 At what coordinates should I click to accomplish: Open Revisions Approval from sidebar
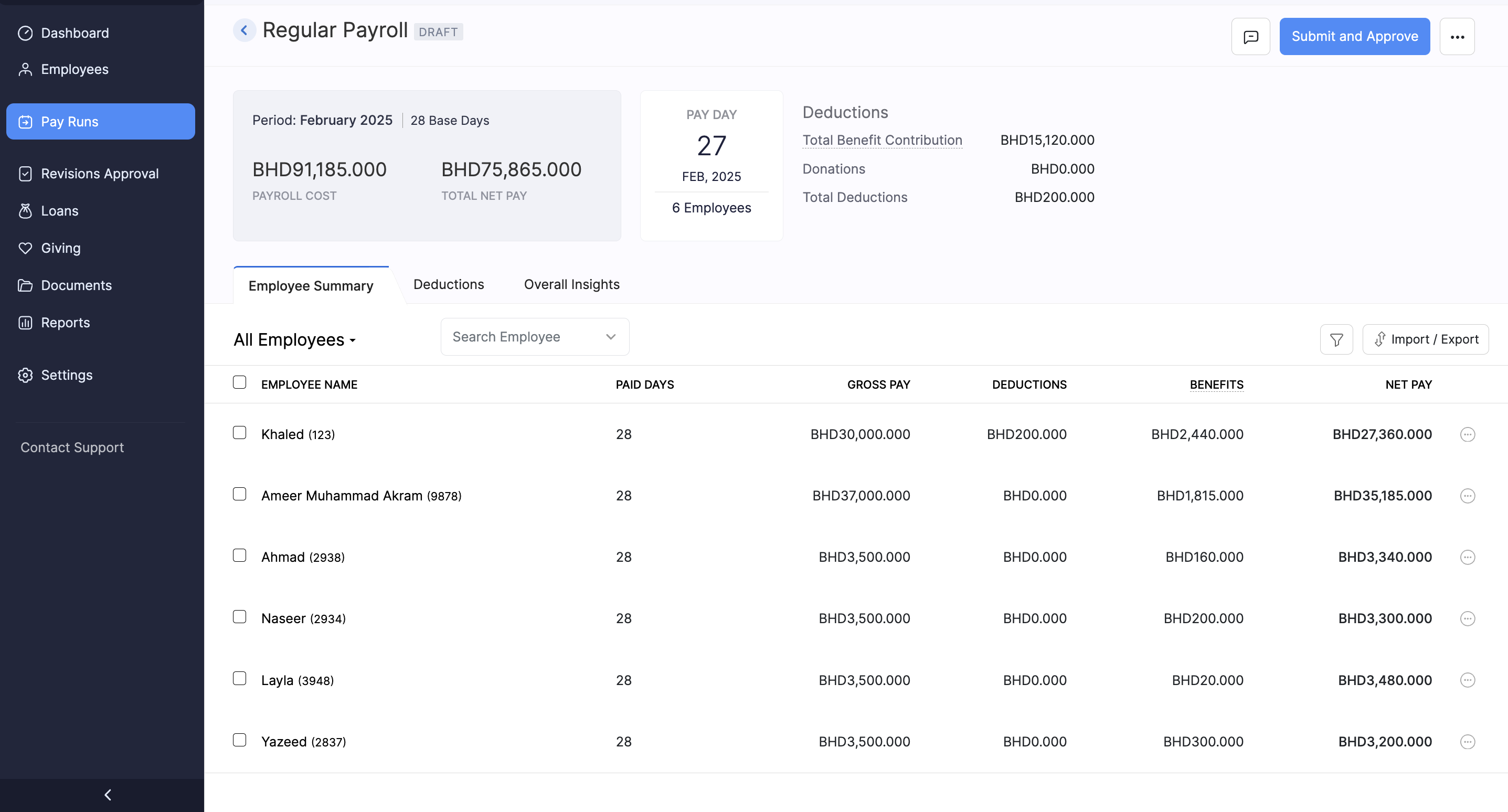coord(100,173)
